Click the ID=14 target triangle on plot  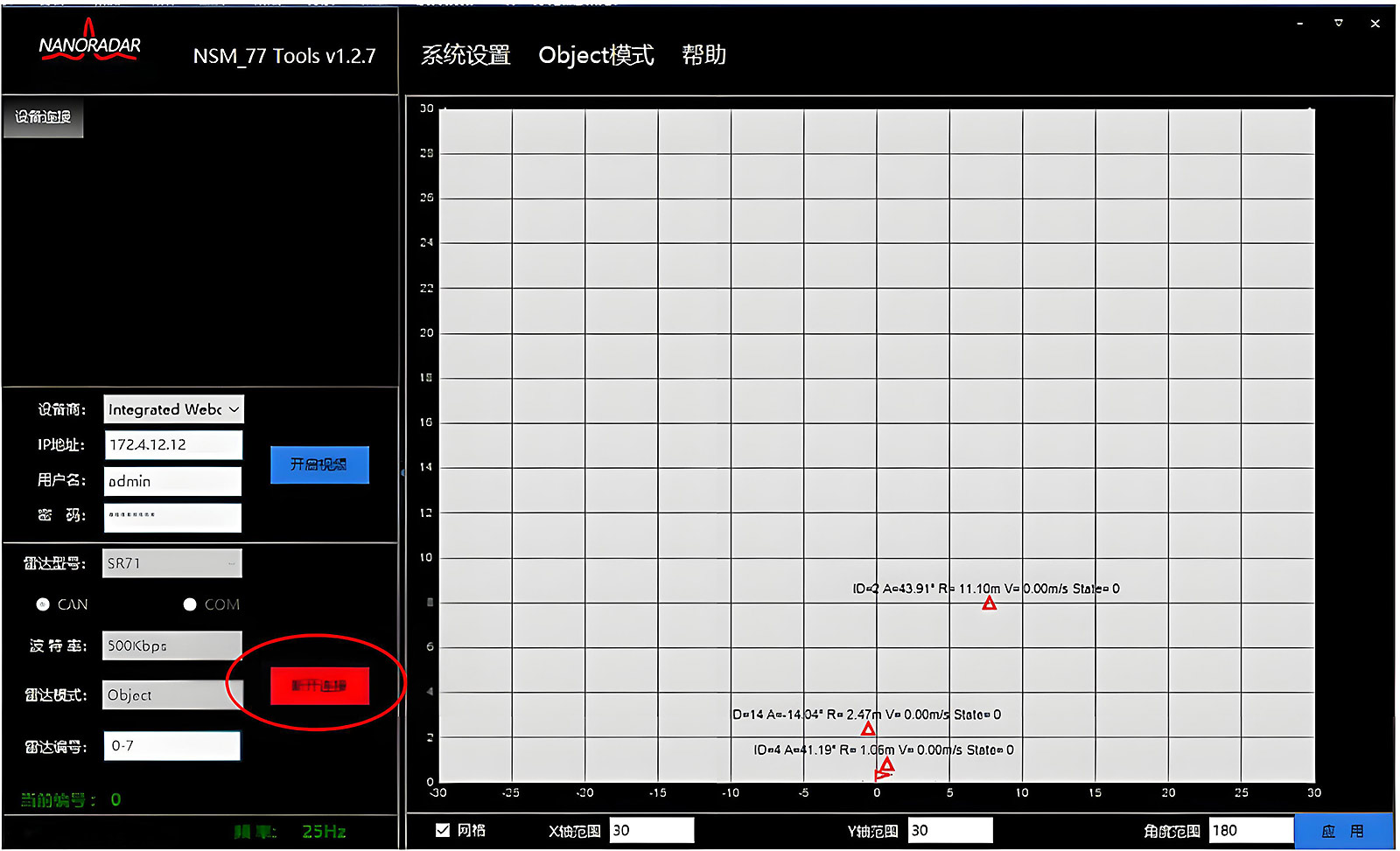click(868, 729)
